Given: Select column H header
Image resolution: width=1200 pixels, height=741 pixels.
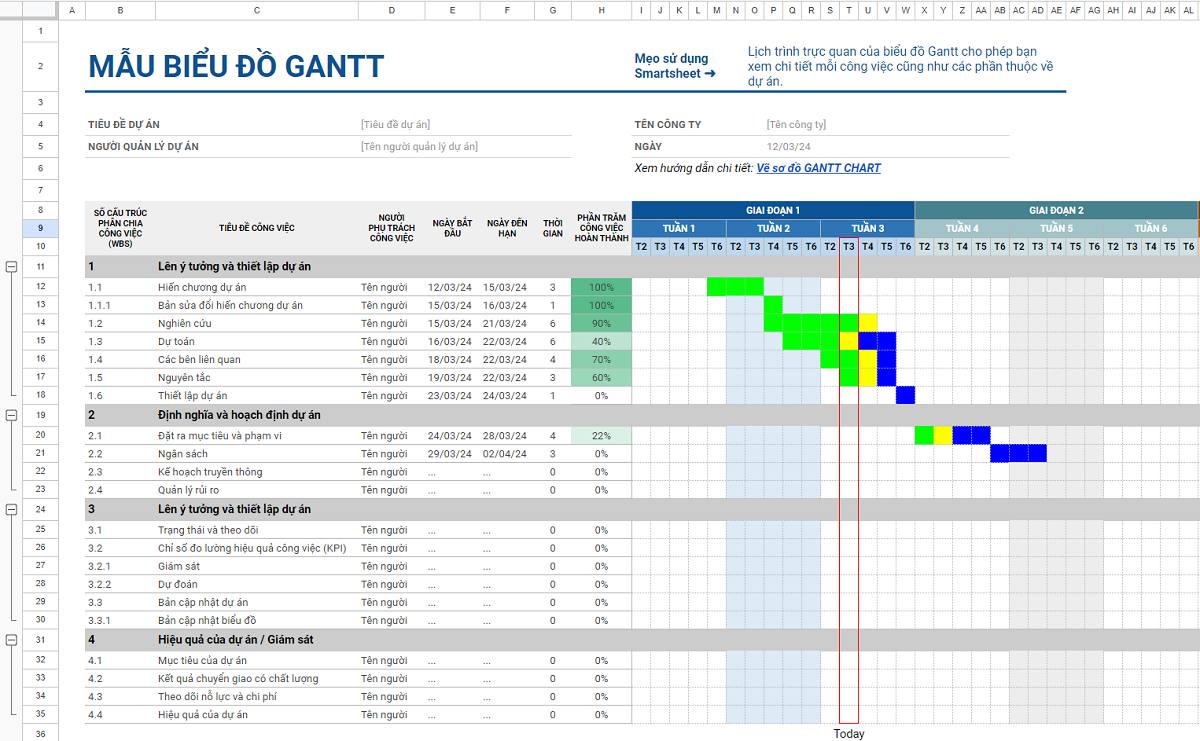Looking at the screenshot, I should (601, 10).
